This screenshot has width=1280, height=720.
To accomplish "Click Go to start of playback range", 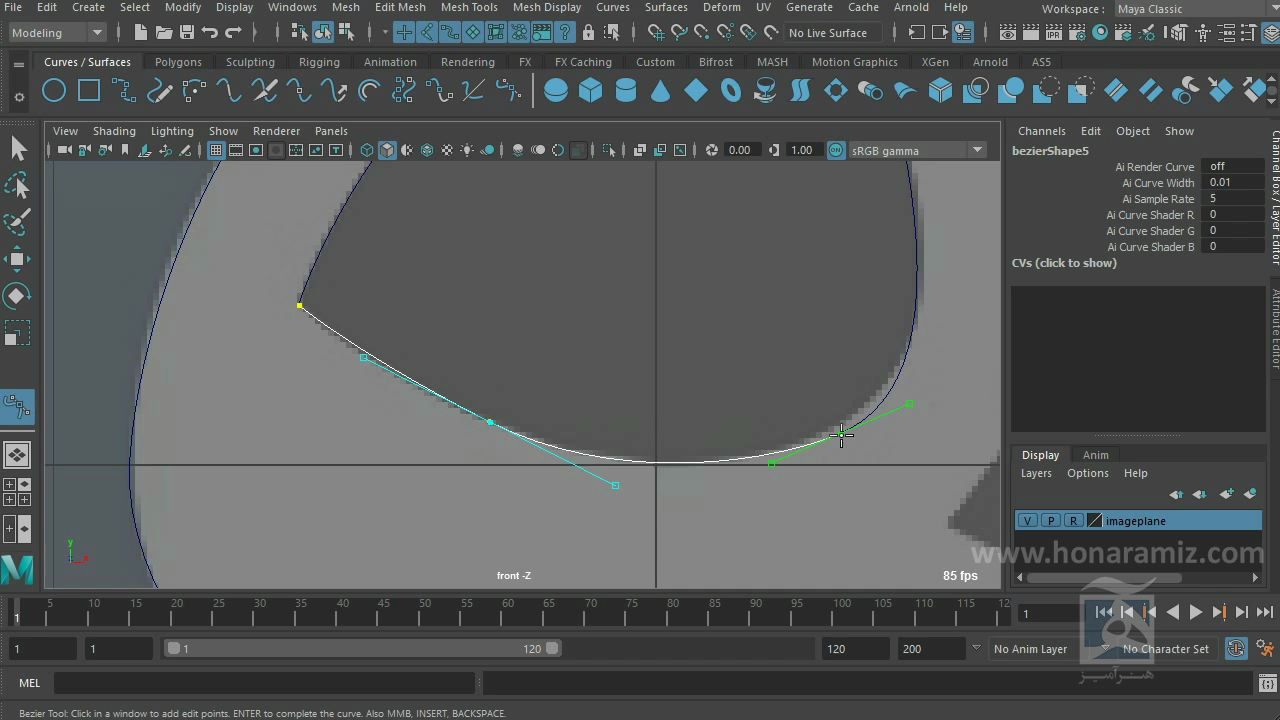I will [1103, 612].
